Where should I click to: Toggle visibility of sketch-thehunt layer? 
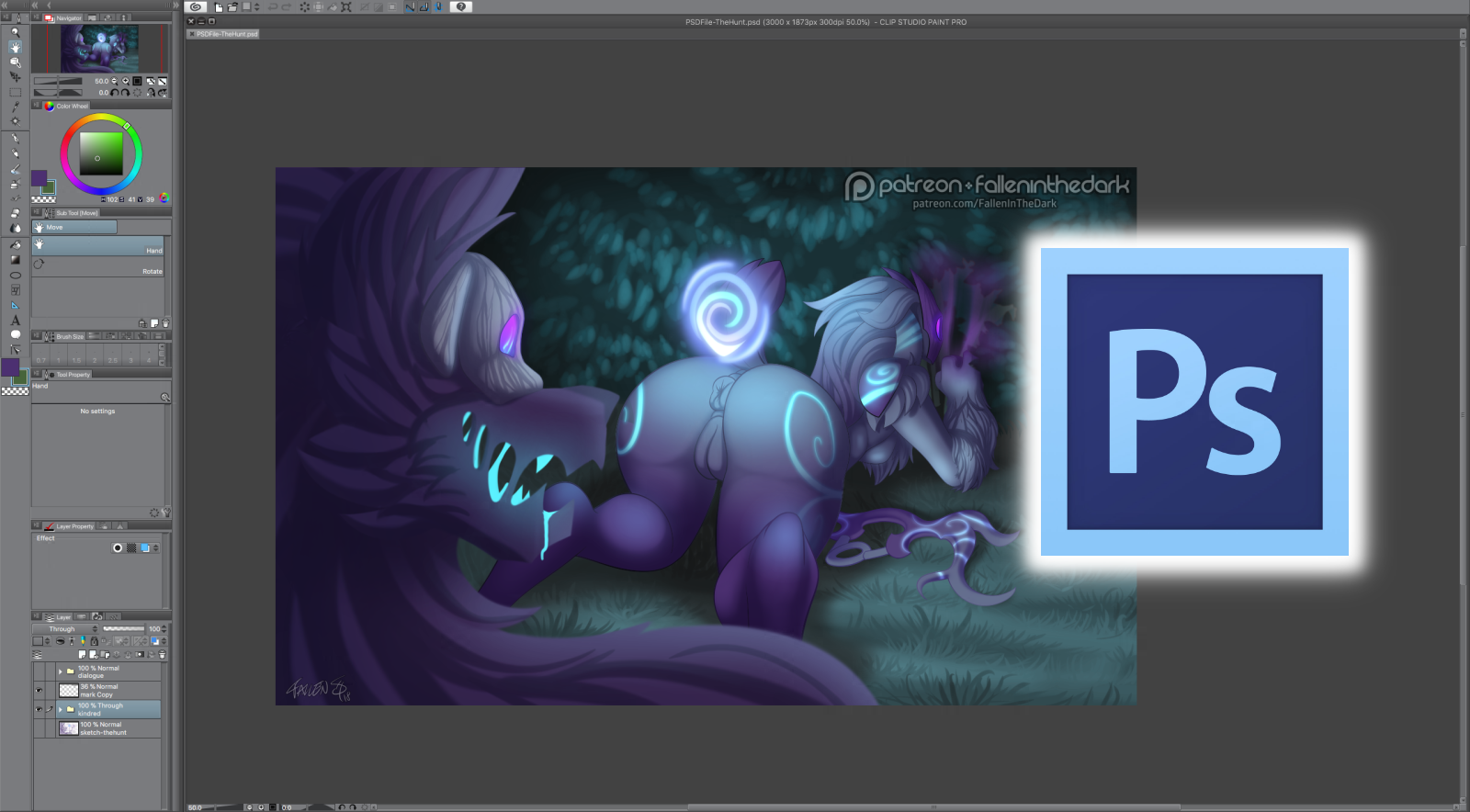[x=39, y=728]
